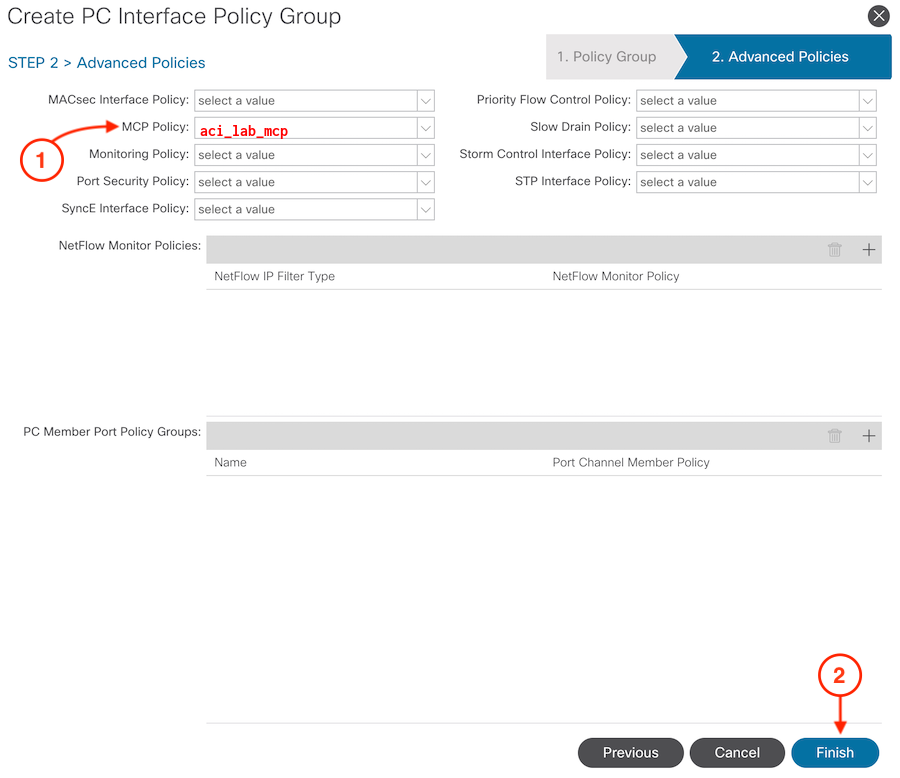Add a NetFlow Monitor Policy with plus icon

868,250
